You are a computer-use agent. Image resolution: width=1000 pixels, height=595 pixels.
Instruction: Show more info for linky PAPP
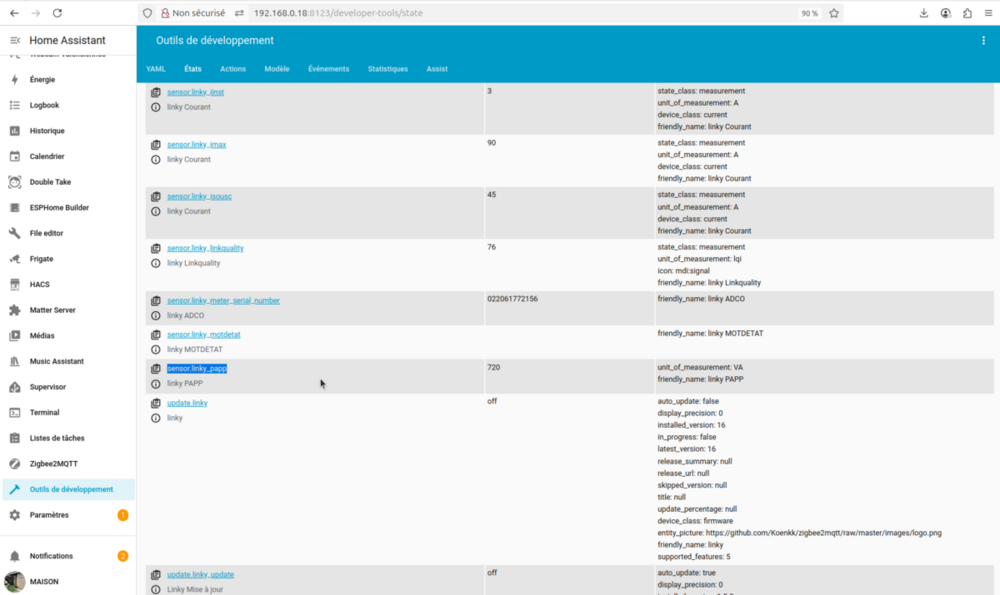tap(156, 384)
